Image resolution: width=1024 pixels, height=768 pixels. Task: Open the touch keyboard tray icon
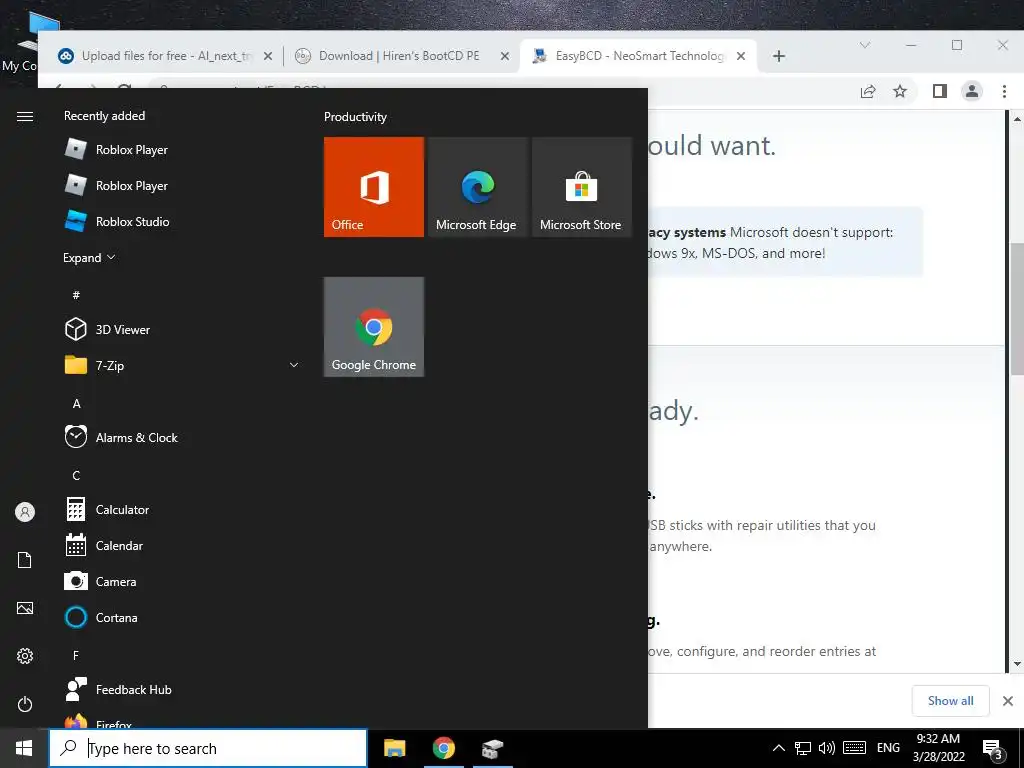854,748
